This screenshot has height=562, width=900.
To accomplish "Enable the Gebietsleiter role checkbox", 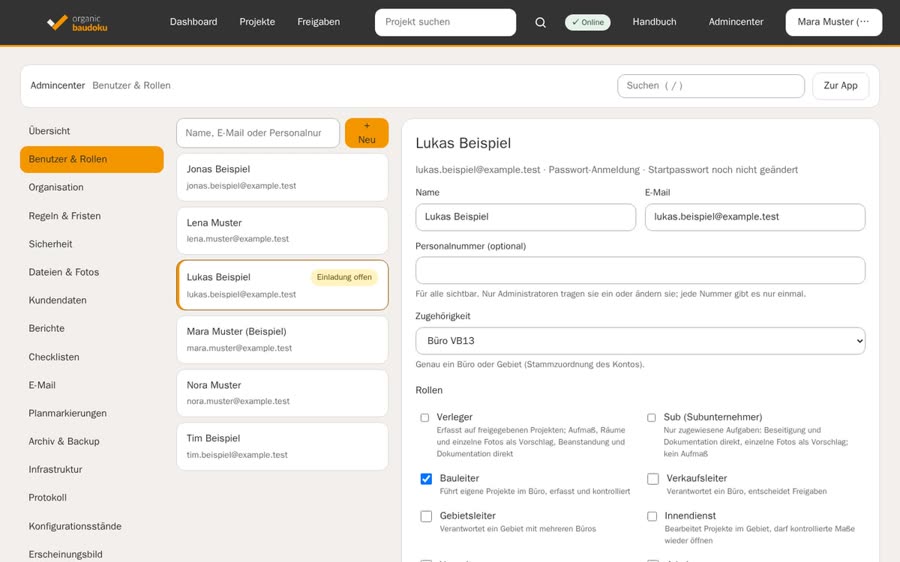I will point(426,516).
